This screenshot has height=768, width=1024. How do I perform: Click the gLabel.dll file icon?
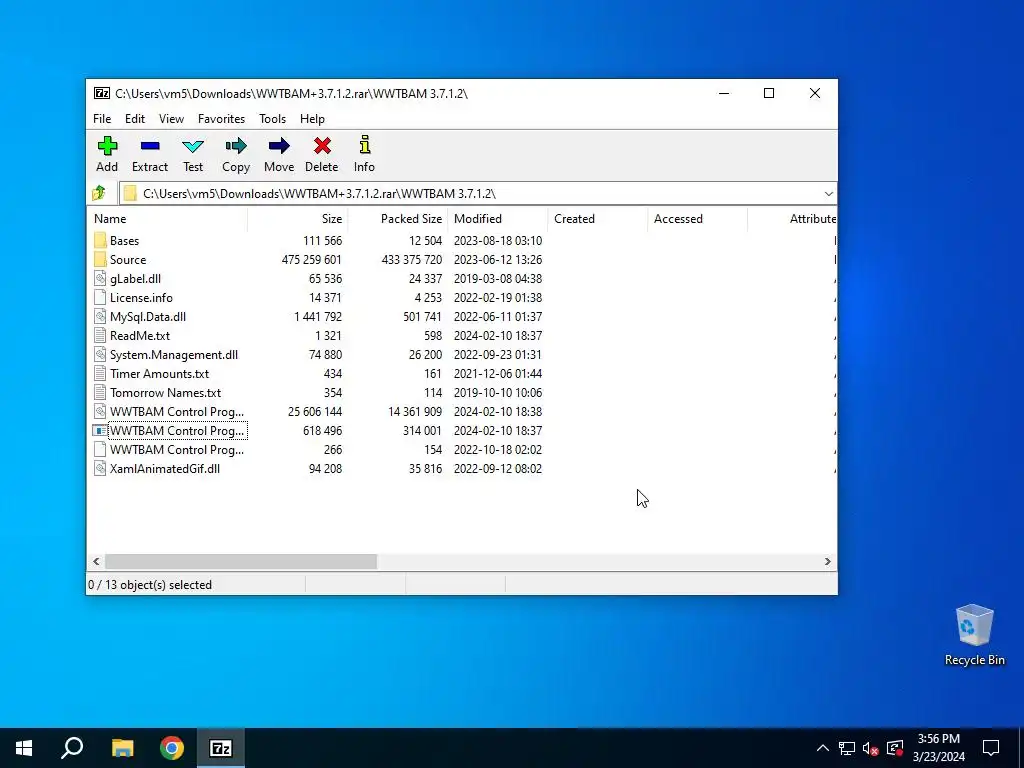[x=100, y=278]
